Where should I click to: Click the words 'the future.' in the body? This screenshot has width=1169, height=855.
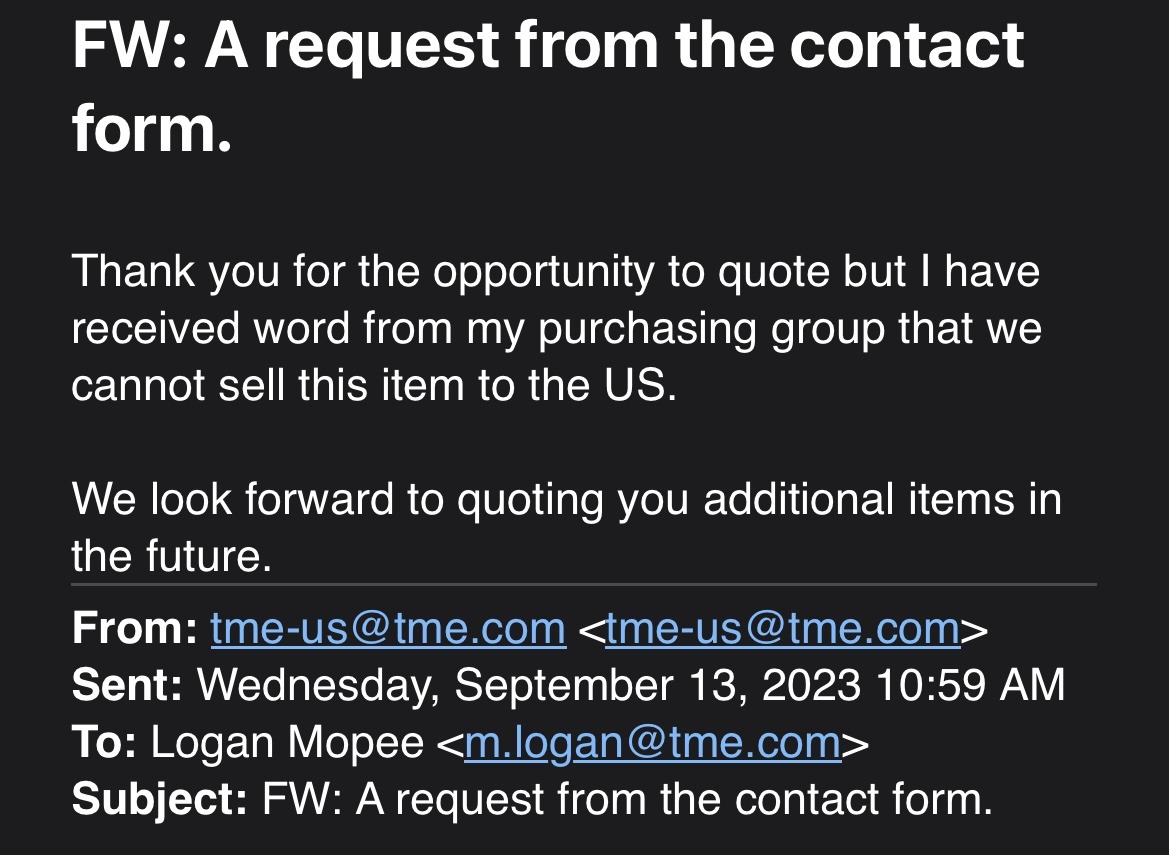click(x=172, y=556)
